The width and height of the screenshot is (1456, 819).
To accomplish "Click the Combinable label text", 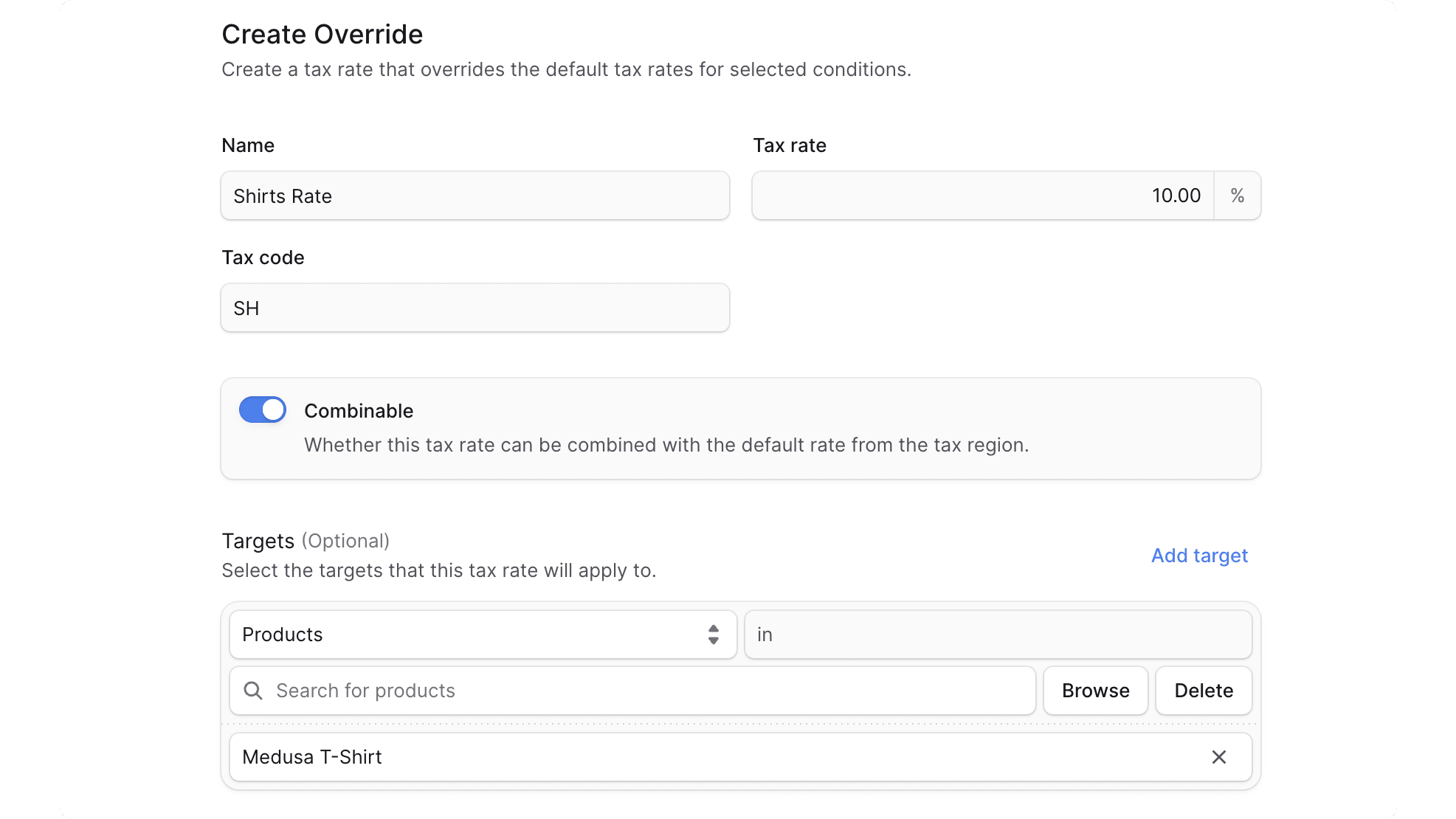I will pyautogui.click(x=359, y=411).
